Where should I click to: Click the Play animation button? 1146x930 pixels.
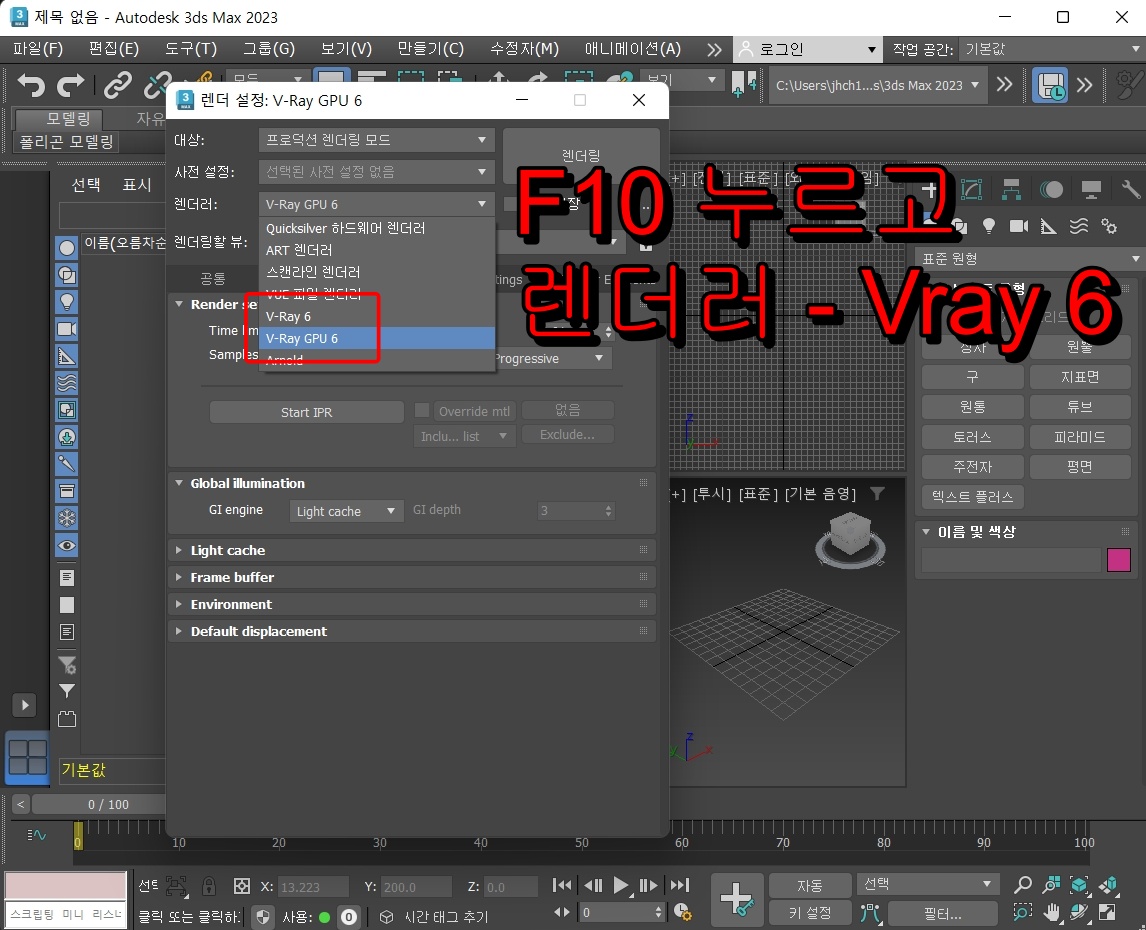pyautogui.click(x=621, y=885)
